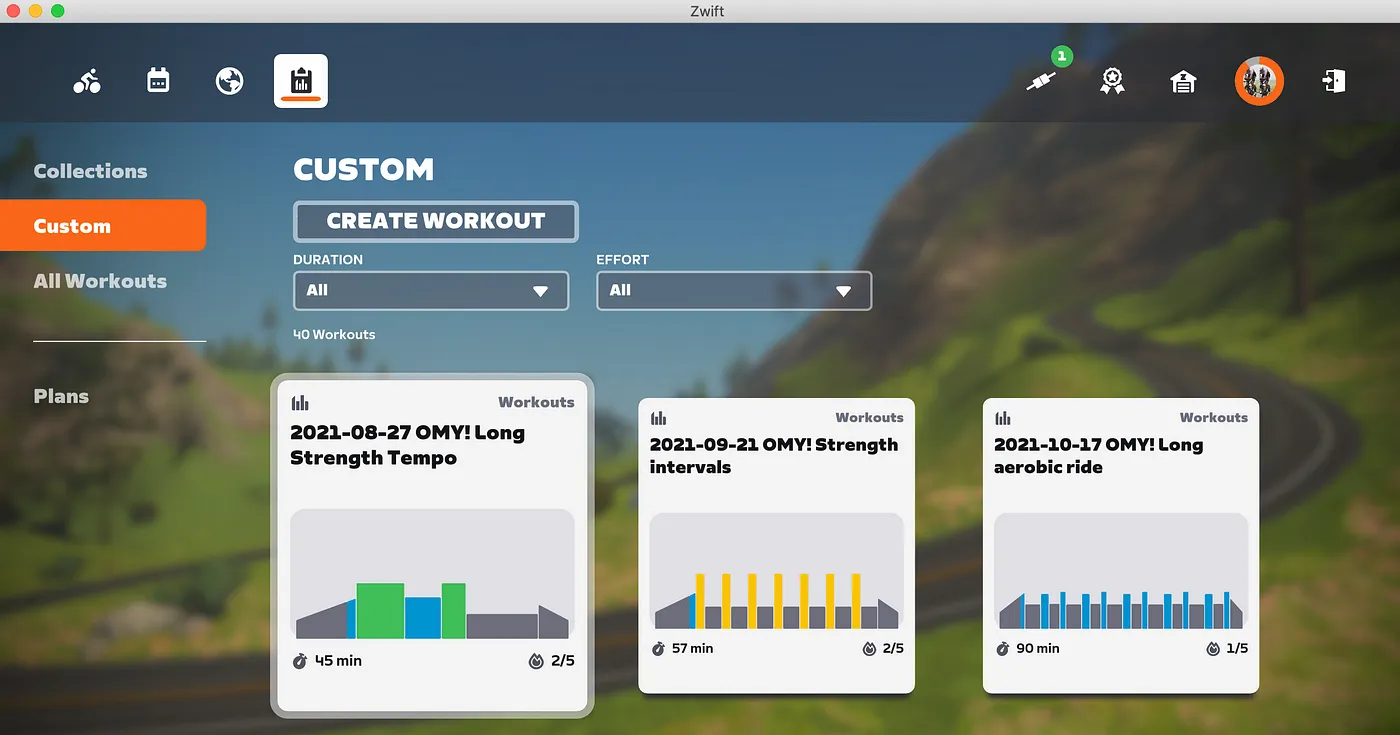Screen dimensions: 1400x735
Task: Click stopwatch icon beside 90 min
Action: click(x=1002, y=648)
